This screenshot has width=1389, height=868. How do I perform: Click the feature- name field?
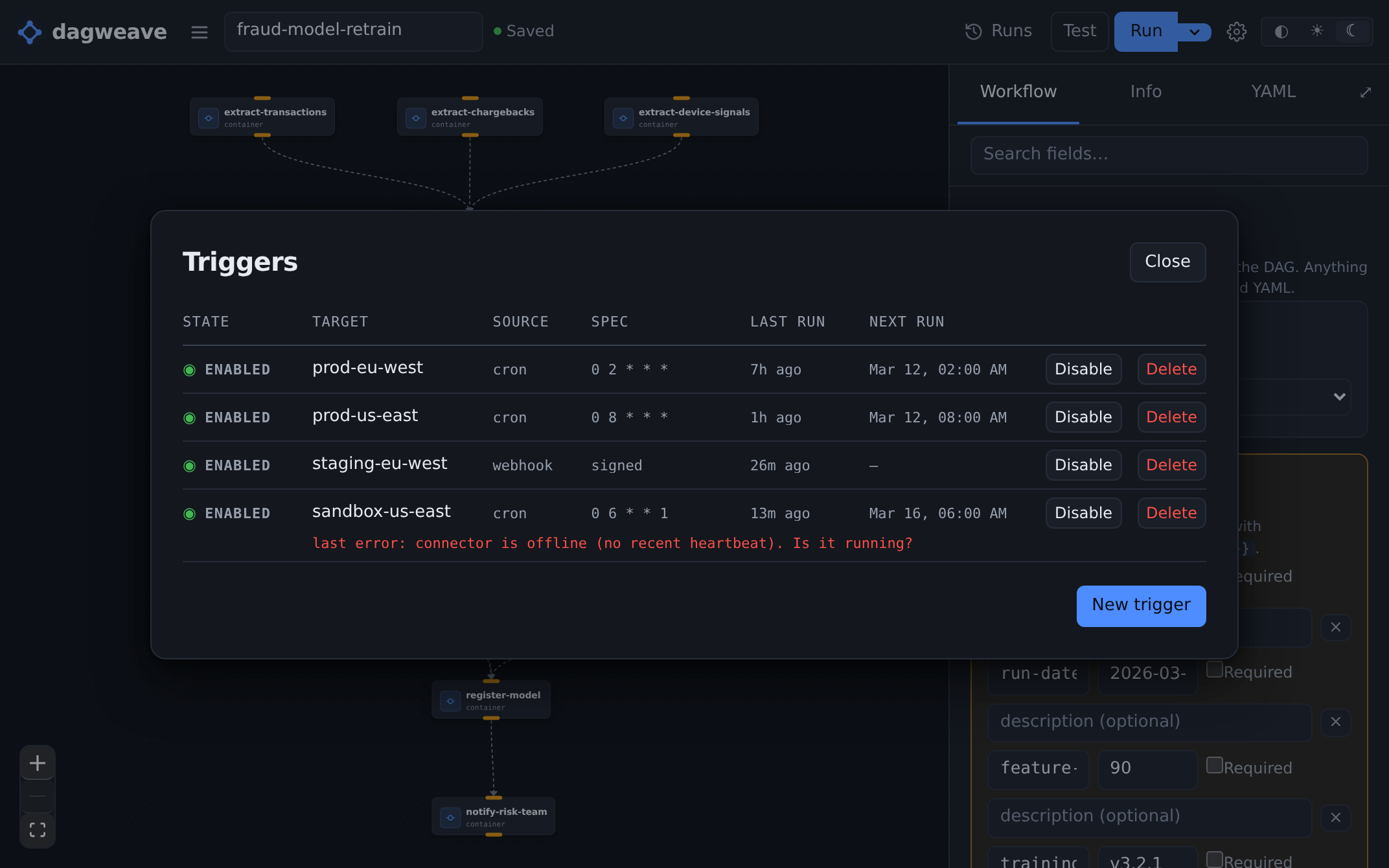[x=1039, y=769]
